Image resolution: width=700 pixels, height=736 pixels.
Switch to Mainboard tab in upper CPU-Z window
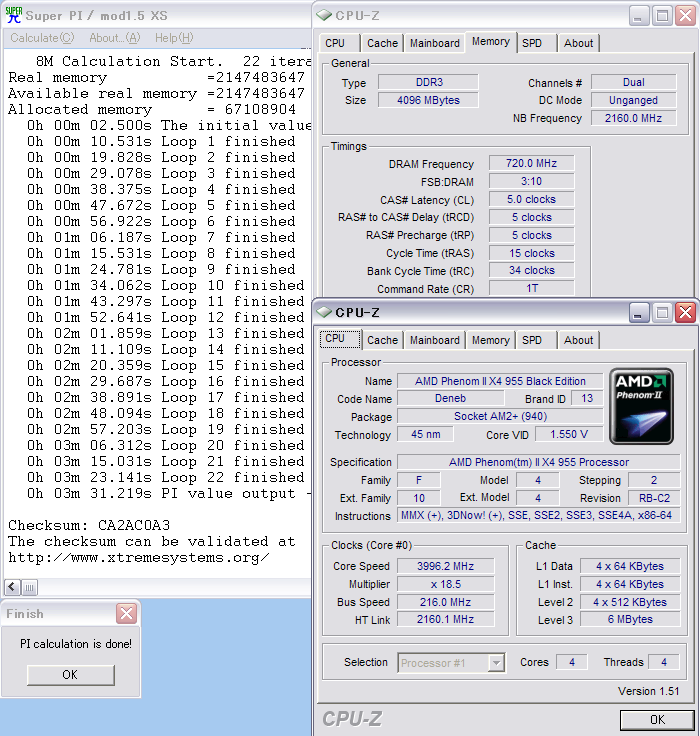(435, 43)
